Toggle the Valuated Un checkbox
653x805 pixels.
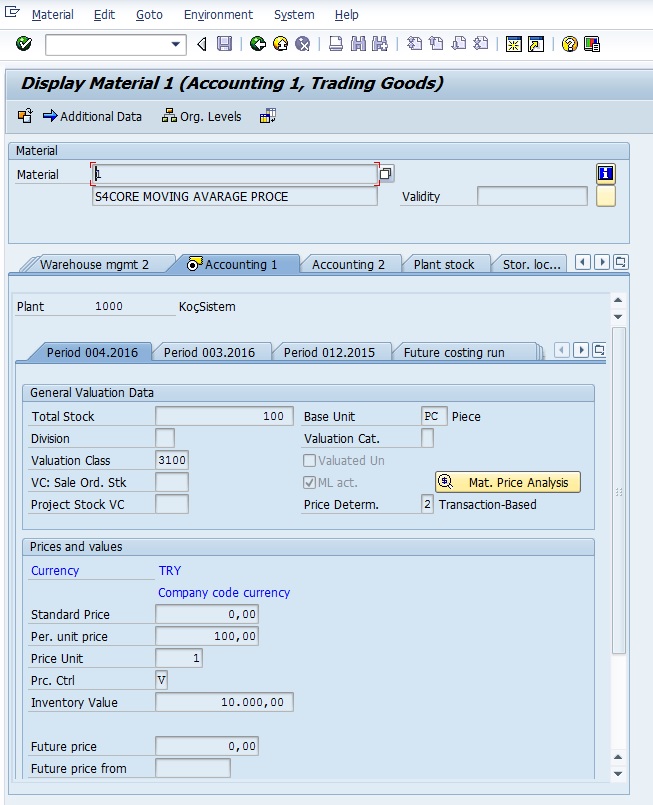(x=310, y=461)
